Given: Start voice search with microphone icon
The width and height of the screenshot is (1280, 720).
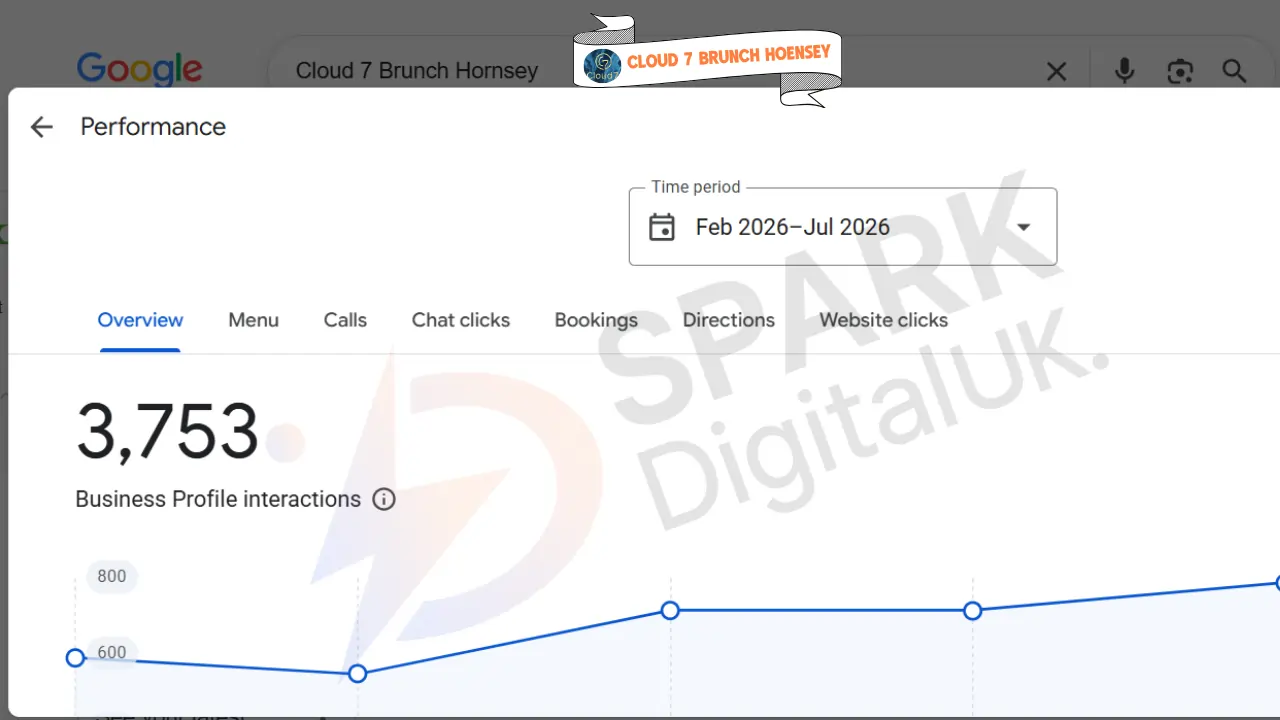Looking at the screenshot, I should click(1125, 71).
